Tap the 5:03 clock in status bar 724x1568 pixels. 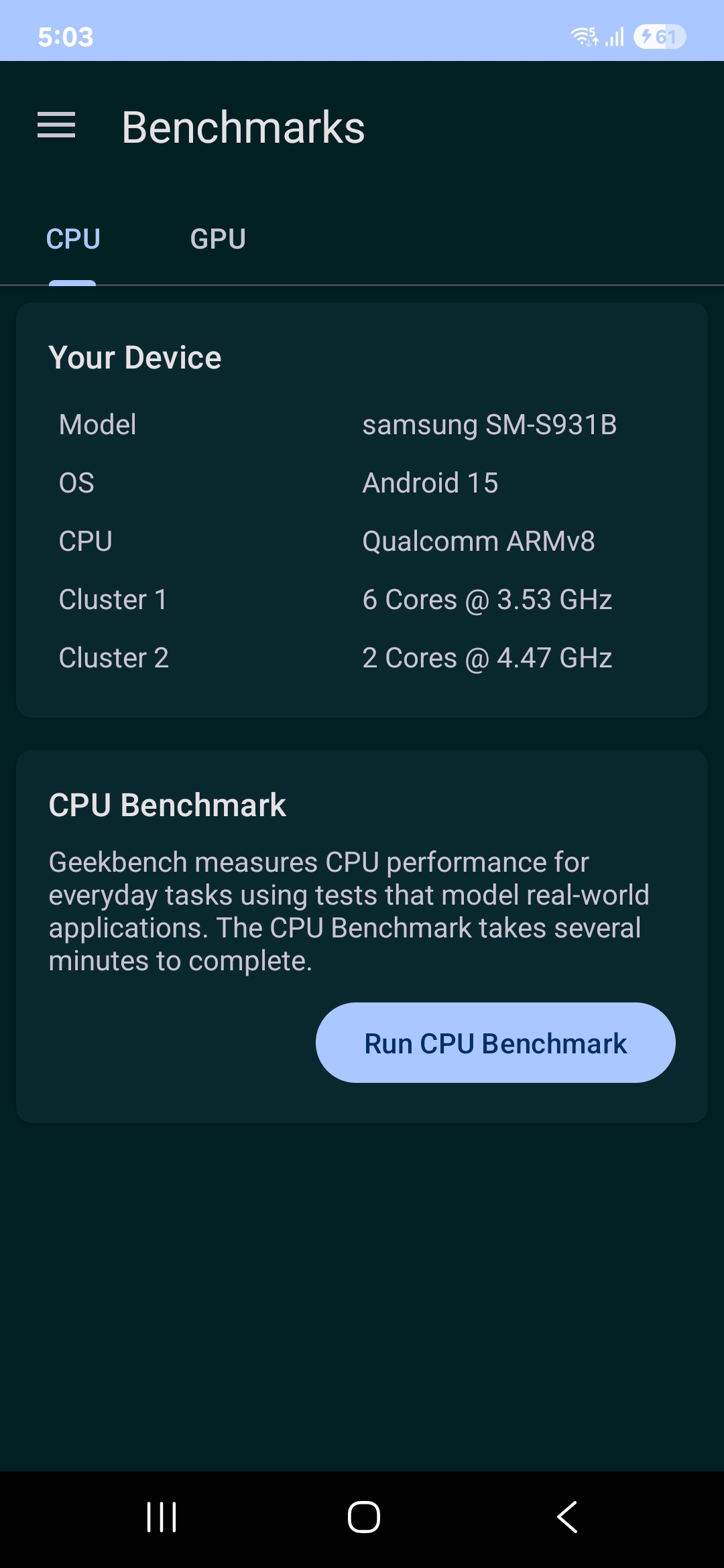coord(66,37)
